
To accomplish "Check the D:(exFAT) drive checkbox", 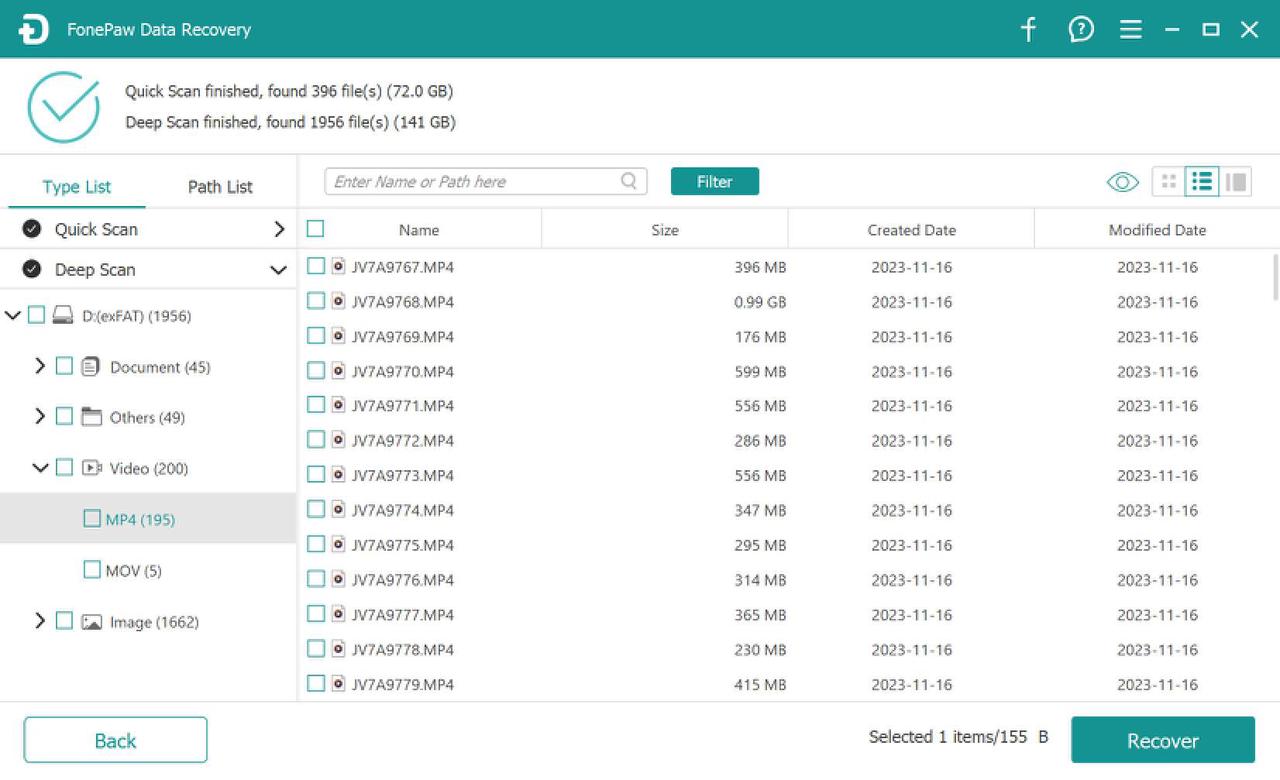I will pos(36,315).
